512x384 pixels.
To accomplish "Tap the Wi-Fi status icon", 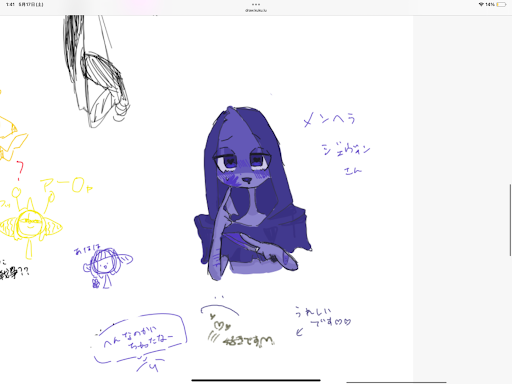I will pos(481,4).
